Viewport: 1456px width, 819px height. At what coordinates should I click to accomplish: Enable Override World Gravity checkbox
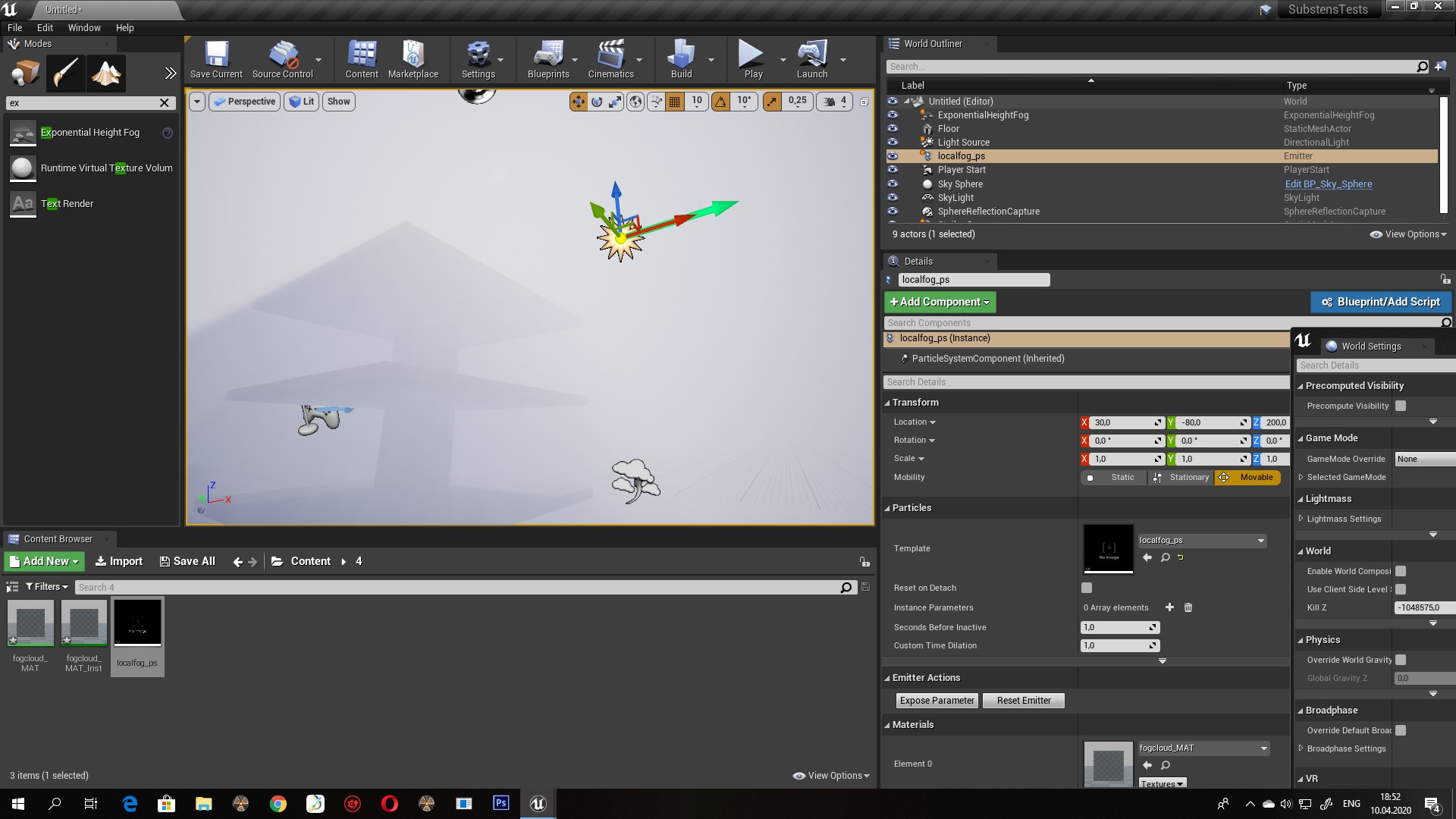pyautogui.click(x=1401, y=660)
